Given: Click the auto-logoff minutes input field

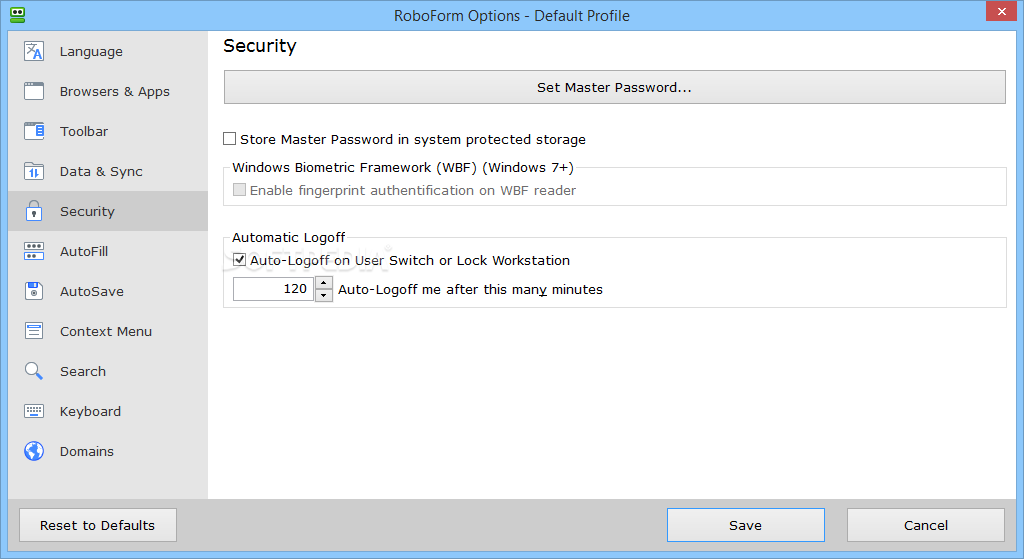Looking at the screenshot, I should [274, 289].
